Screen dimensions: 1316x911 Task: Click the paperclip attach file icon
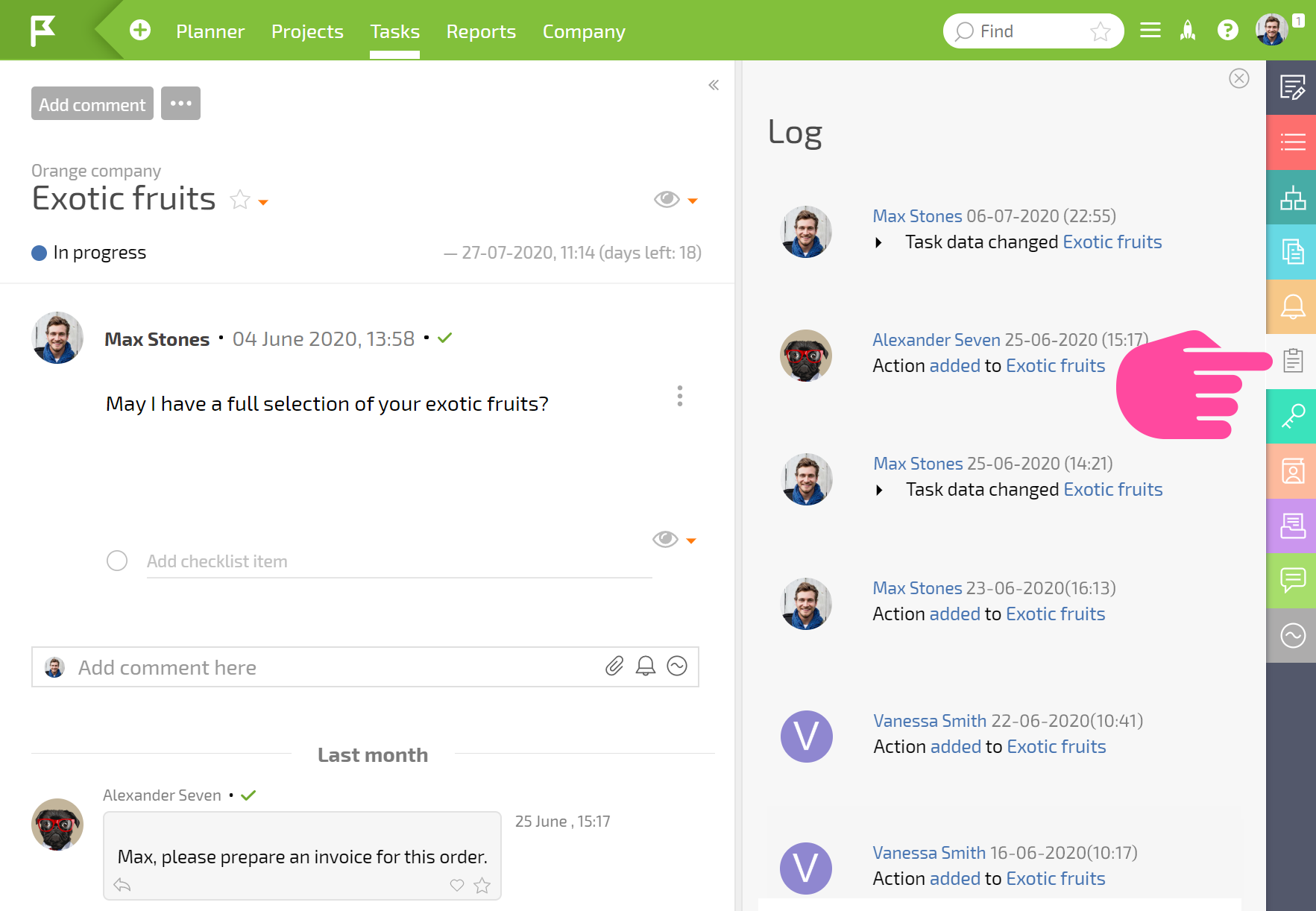tap(614, 666)
